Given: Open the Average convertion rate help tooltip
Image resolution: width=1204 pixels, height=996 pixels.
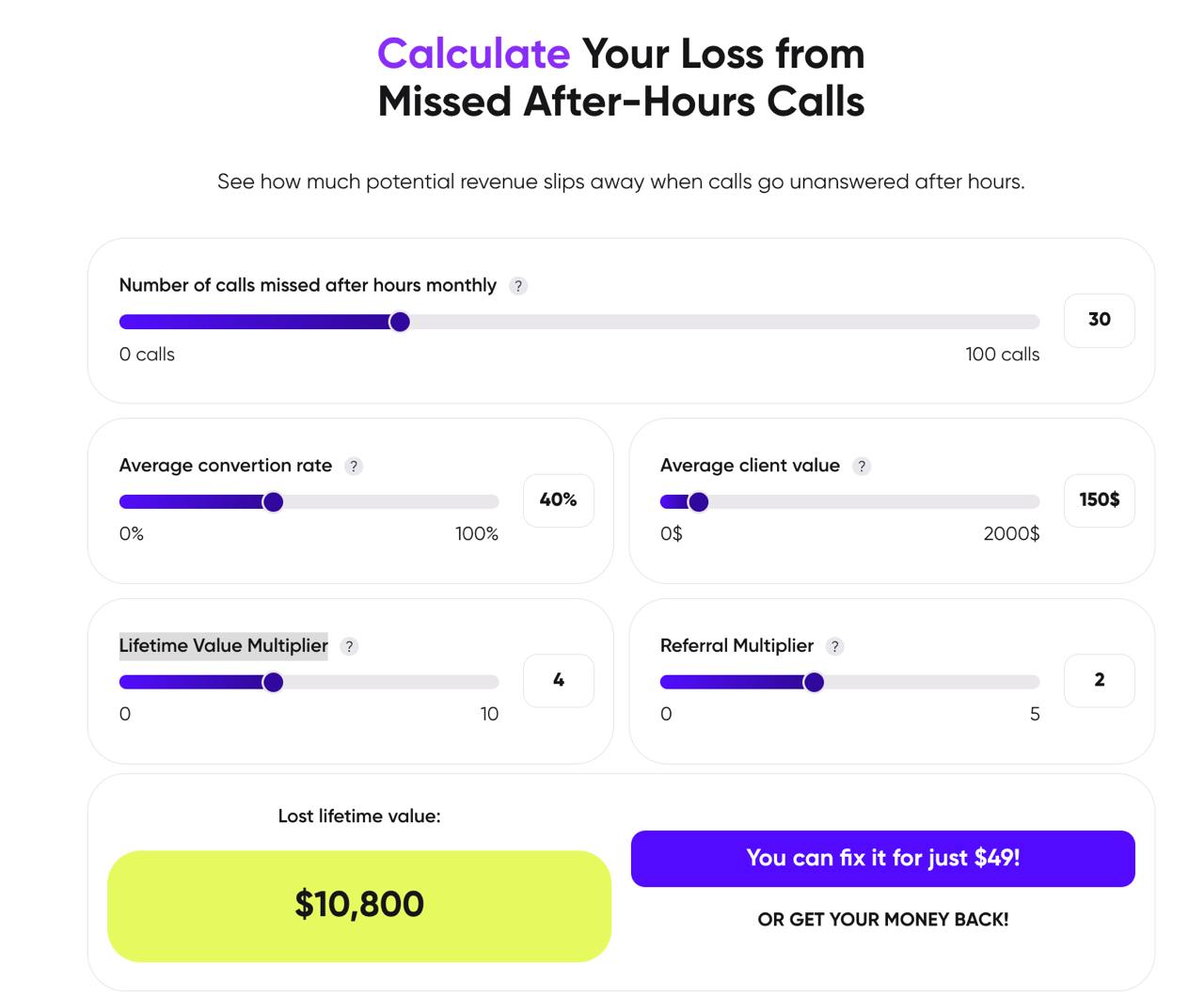Looking at the screenshot, I should (x=354, y=466).
